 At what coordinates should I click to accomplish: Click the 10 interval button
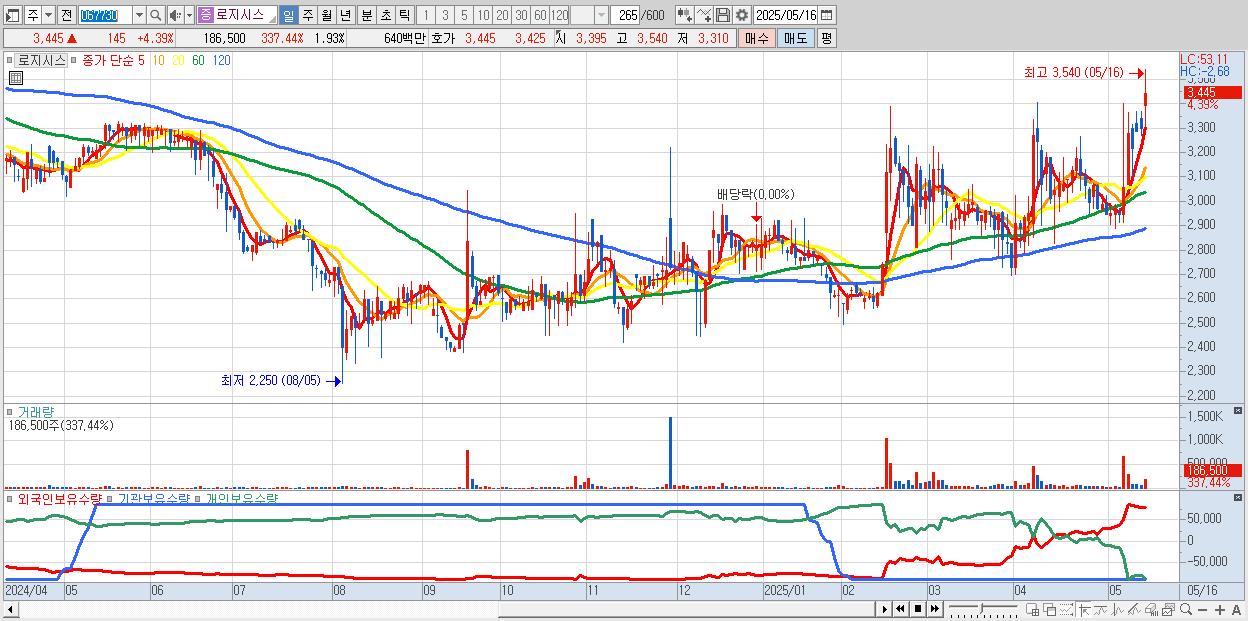[483, 15]
